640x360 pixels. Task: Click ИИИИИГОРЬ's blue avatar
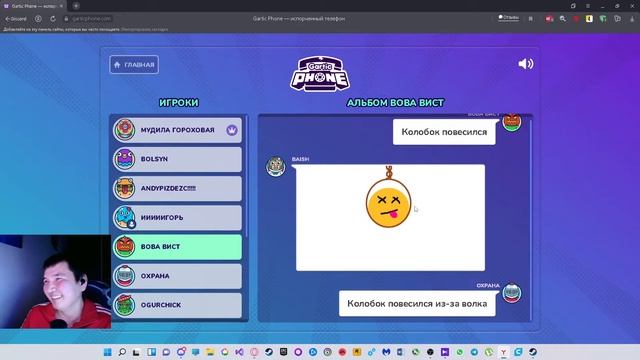click(124, 218)
